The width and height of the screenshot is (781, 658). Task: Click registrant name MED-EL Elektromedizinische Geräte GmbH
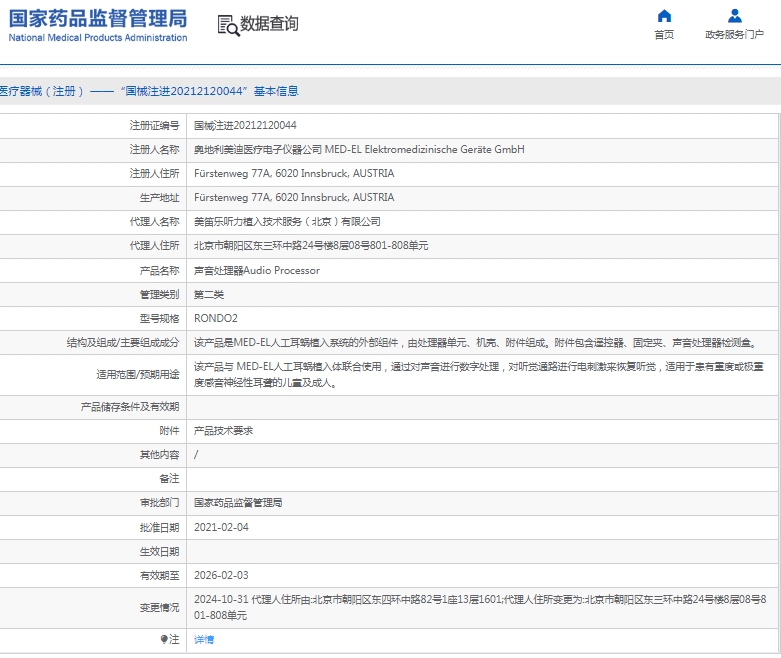[x=424, y=149]
